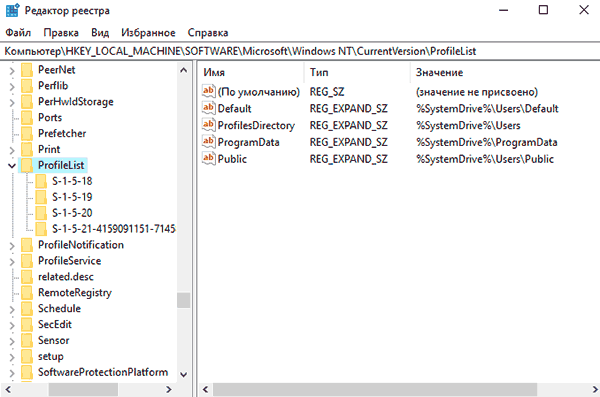Open the Вид menu
The height and width of the screenshot is (397, 600).
coord(100,33)
